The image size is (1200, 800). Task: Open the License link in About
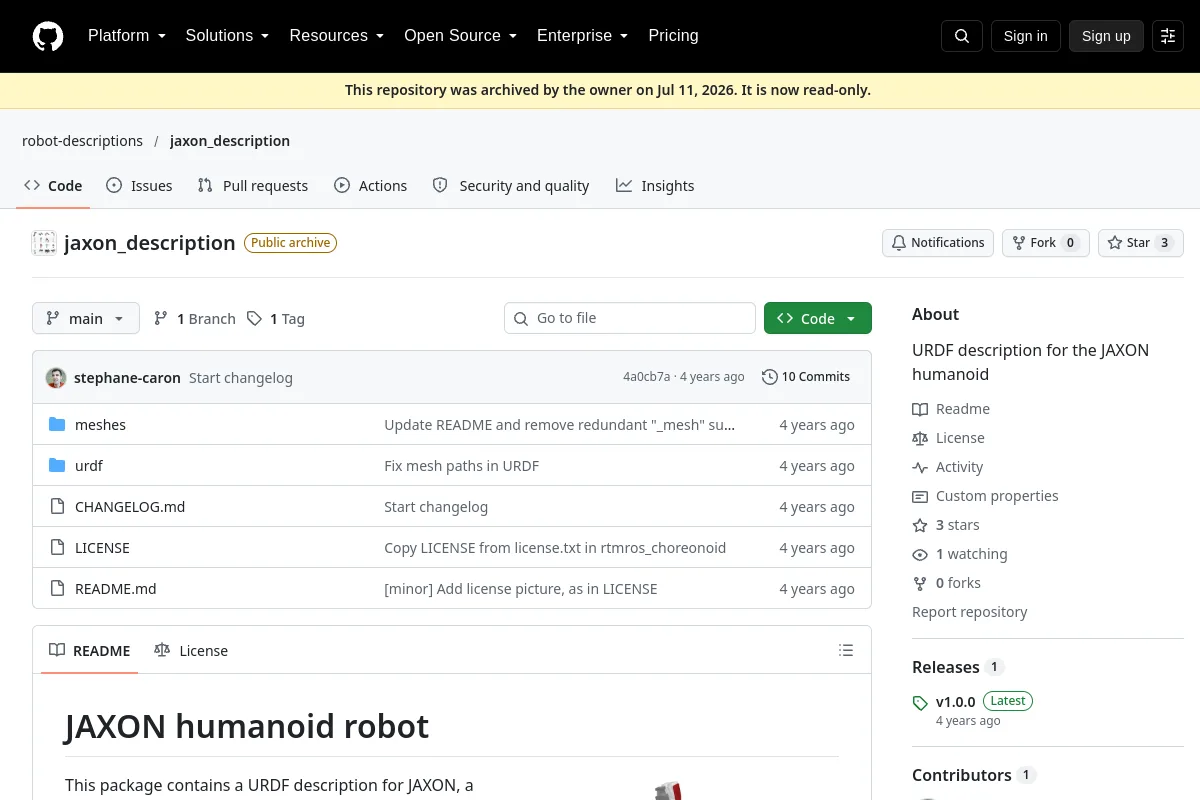(x=948, y=438)
